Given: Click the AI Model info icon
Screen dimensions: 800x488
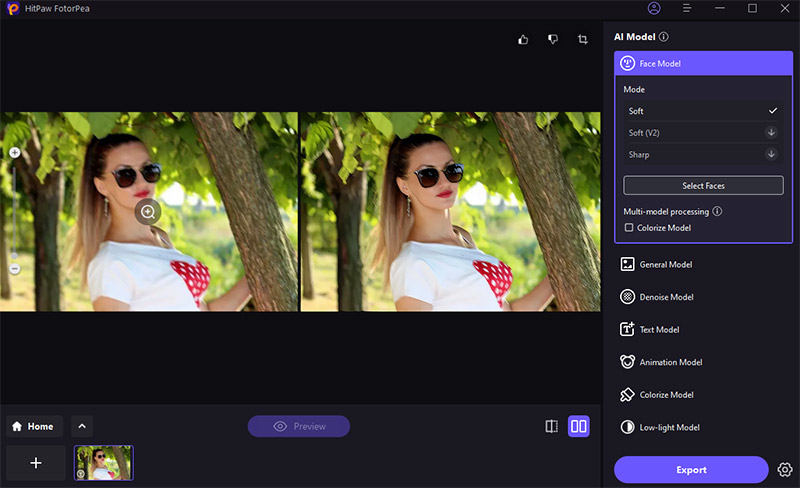Looking at the screenshot, I should pyautogui.click(x=664, y=37).
